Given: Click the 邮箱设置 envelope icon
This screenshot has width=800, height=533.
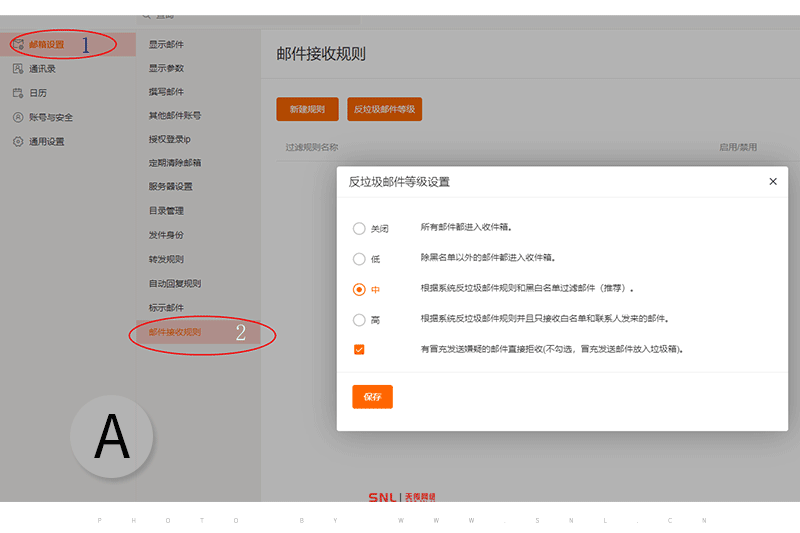Looking at the screenshot, I should (x=18, y=45).
